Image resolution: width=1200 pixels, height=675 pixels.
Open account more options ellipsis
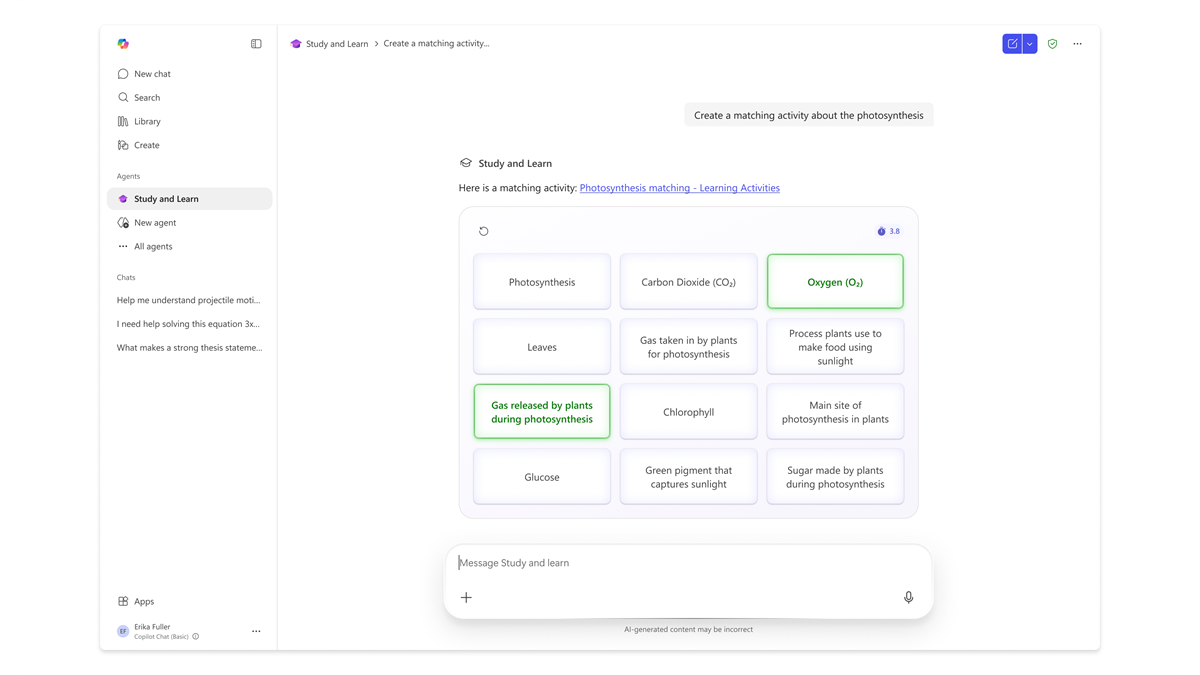point(256,632)
